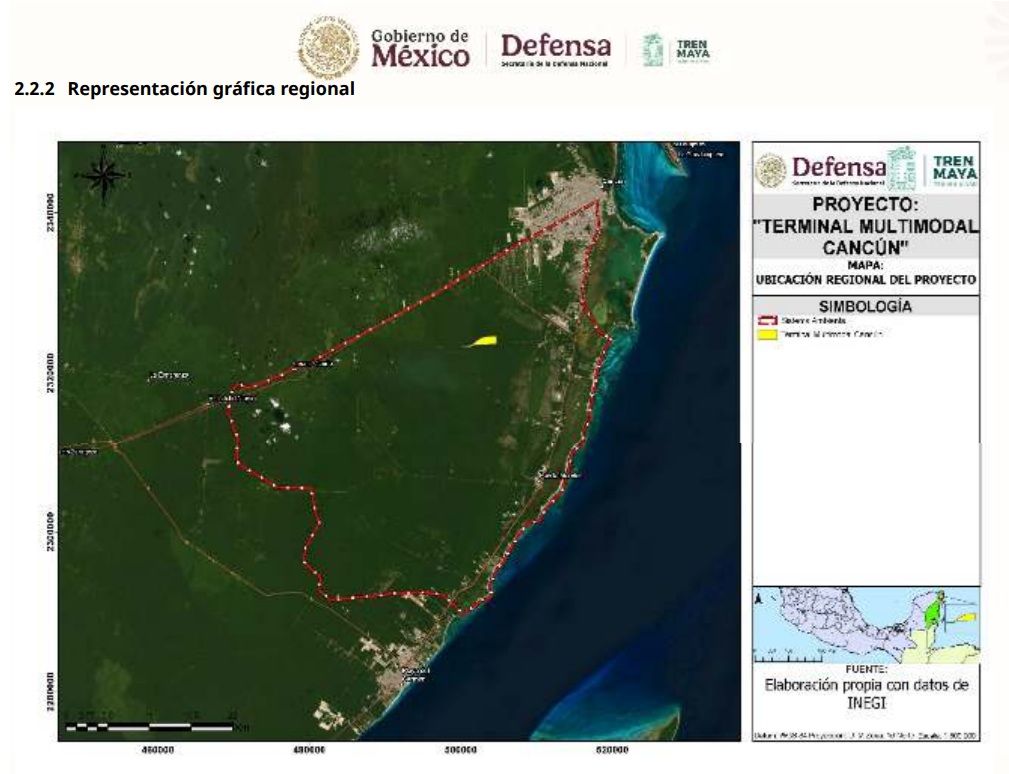
Task: Click the 'Terminal Multimodal Cancún' legend label
Action: tap(831, 335)
